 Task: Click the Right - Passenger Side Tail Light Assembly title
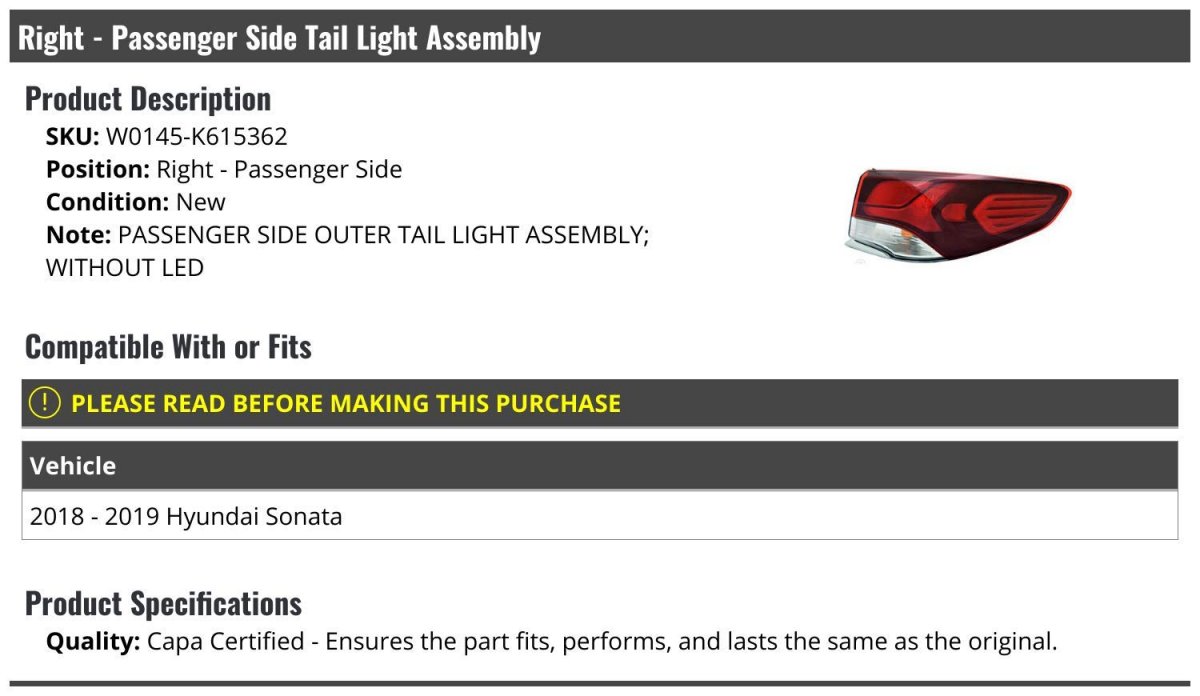tap(280, 38)
